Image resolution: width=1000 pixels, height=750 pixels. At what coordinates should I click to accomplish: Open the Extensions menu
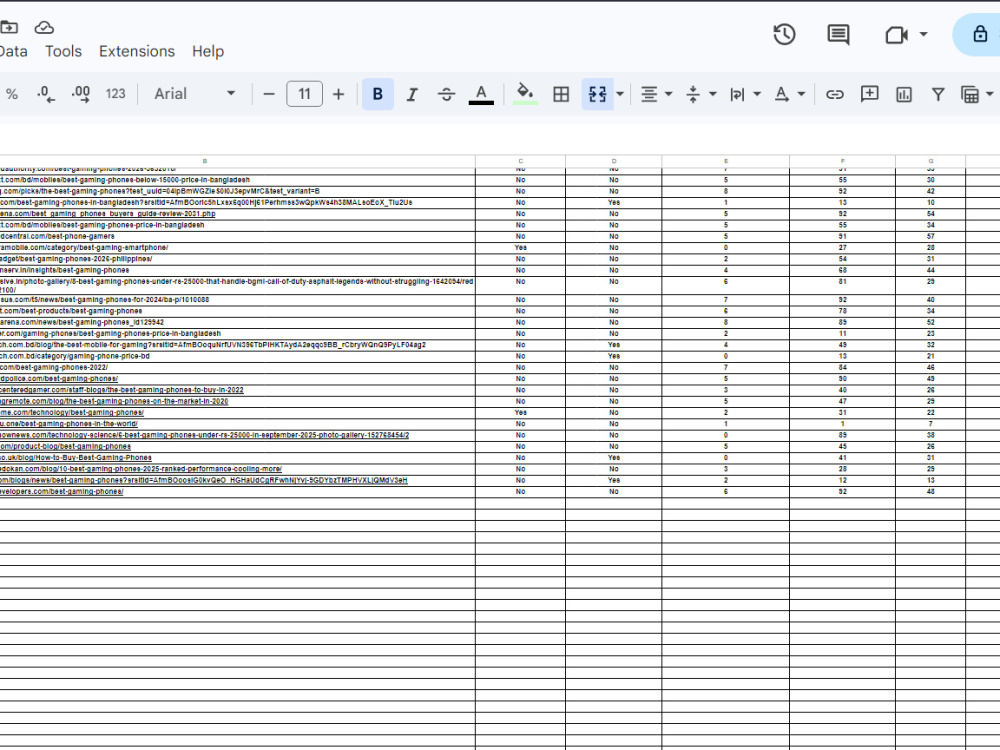[136, 51]
